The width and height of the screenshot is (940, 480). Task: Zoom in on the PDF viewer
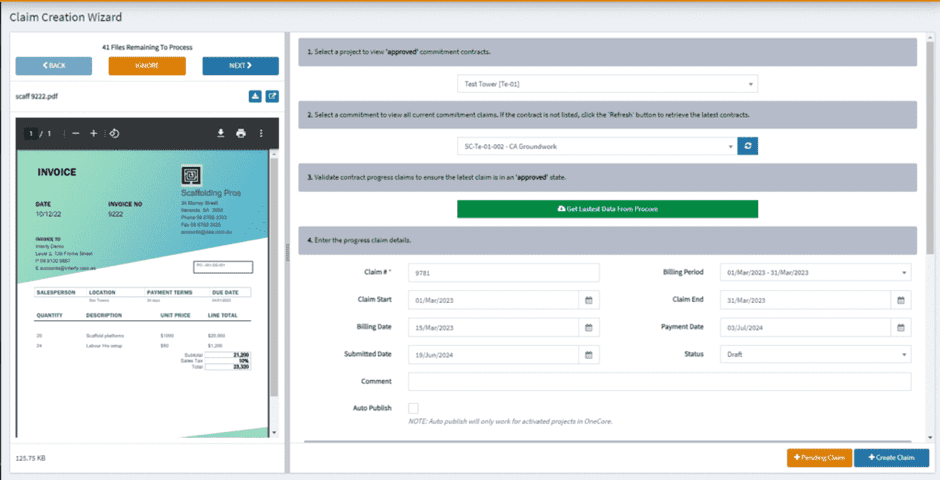click(94, 133)
